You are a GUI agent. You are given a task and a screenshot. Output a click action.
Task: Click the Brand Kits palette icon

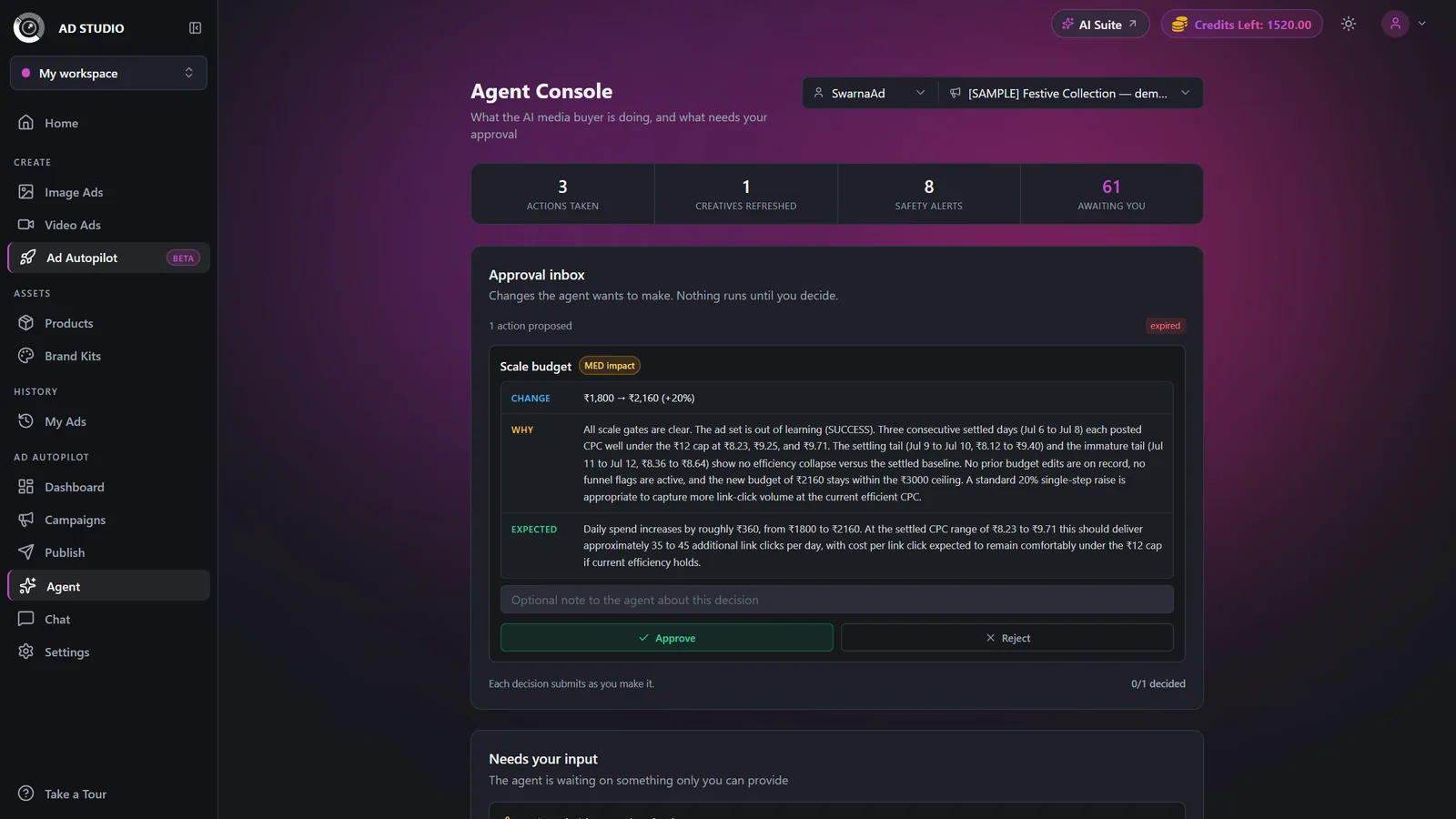[x=26, y=356]
